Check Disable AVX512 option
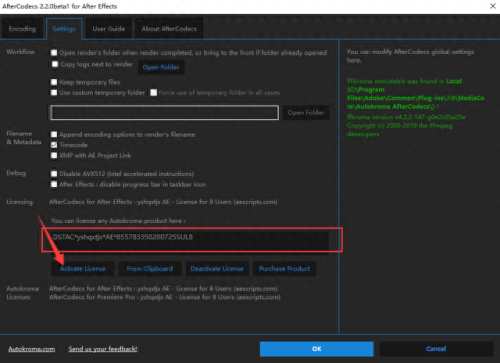Screen dimensions: 500x363 (54, 174)
